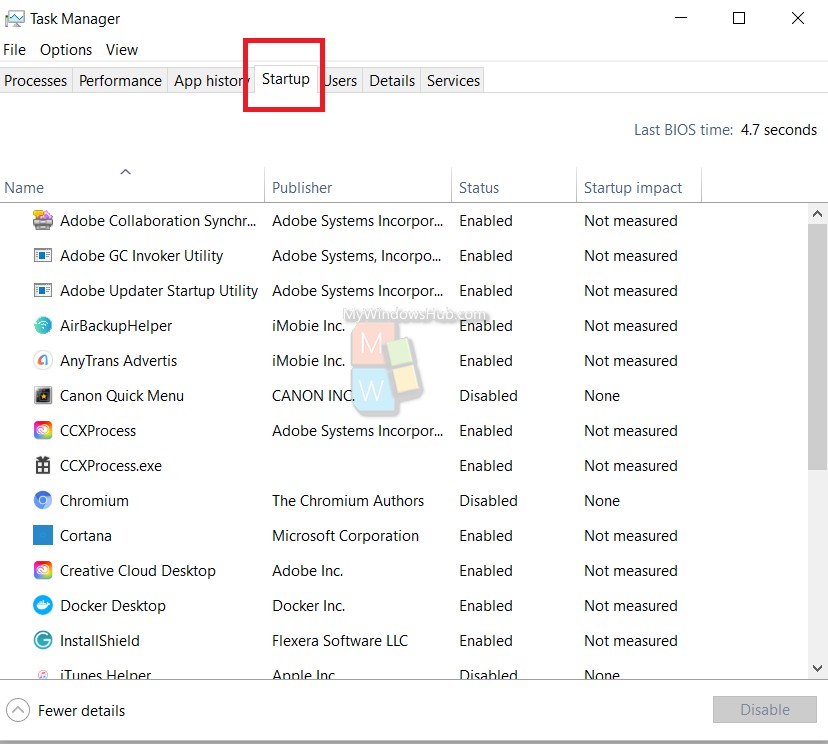Switch to the Processes tab

35,80
